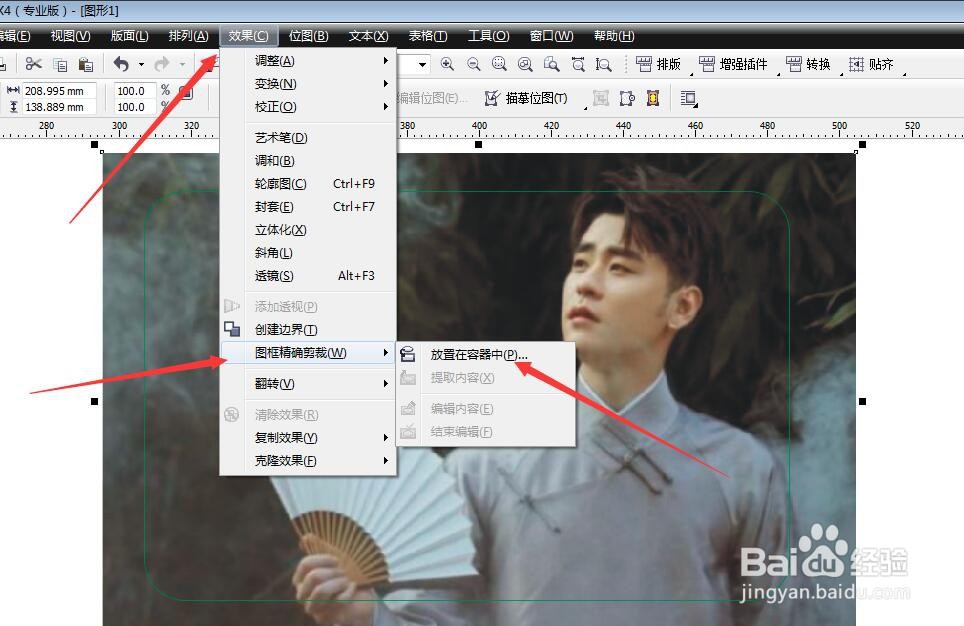The height and width of the screenshot is (626, 964).
Task: Open the 版面 Layout menu
Action: click(129, 36)
